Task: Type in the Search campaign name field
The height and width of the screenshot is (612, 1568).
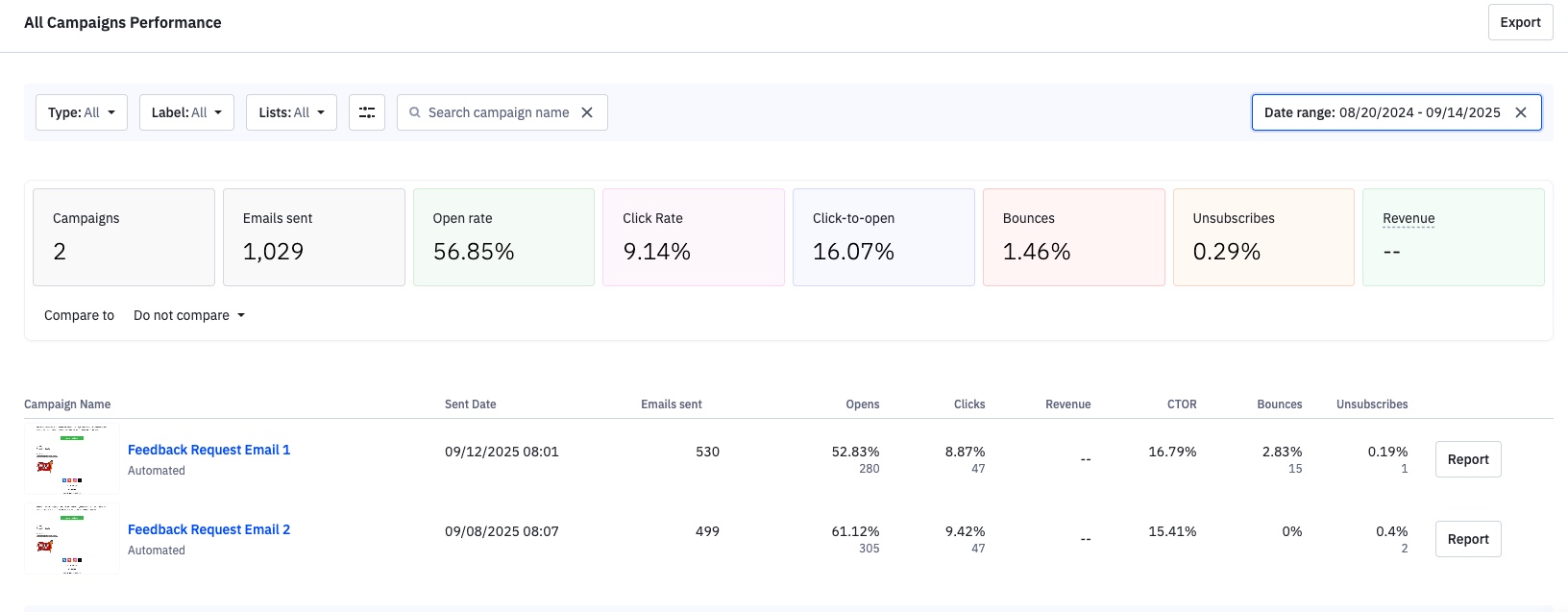Action: [x=498, y=112]
